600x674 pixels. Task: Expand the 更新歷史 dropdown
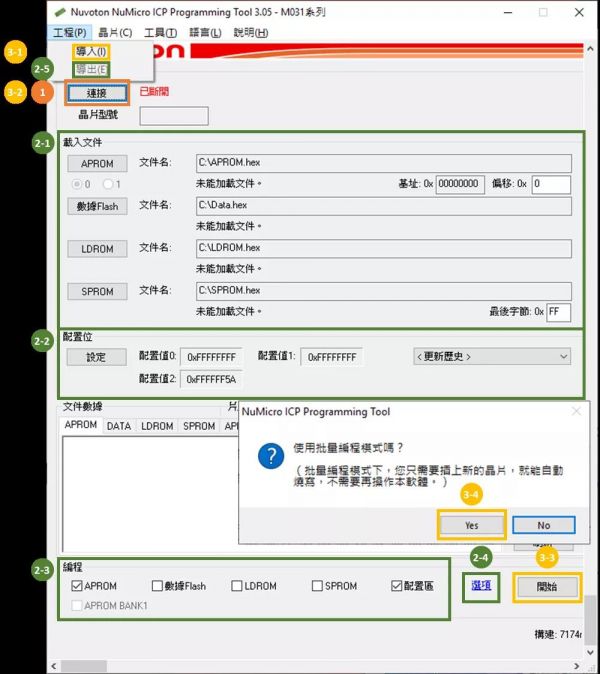[x=491, y=356]
